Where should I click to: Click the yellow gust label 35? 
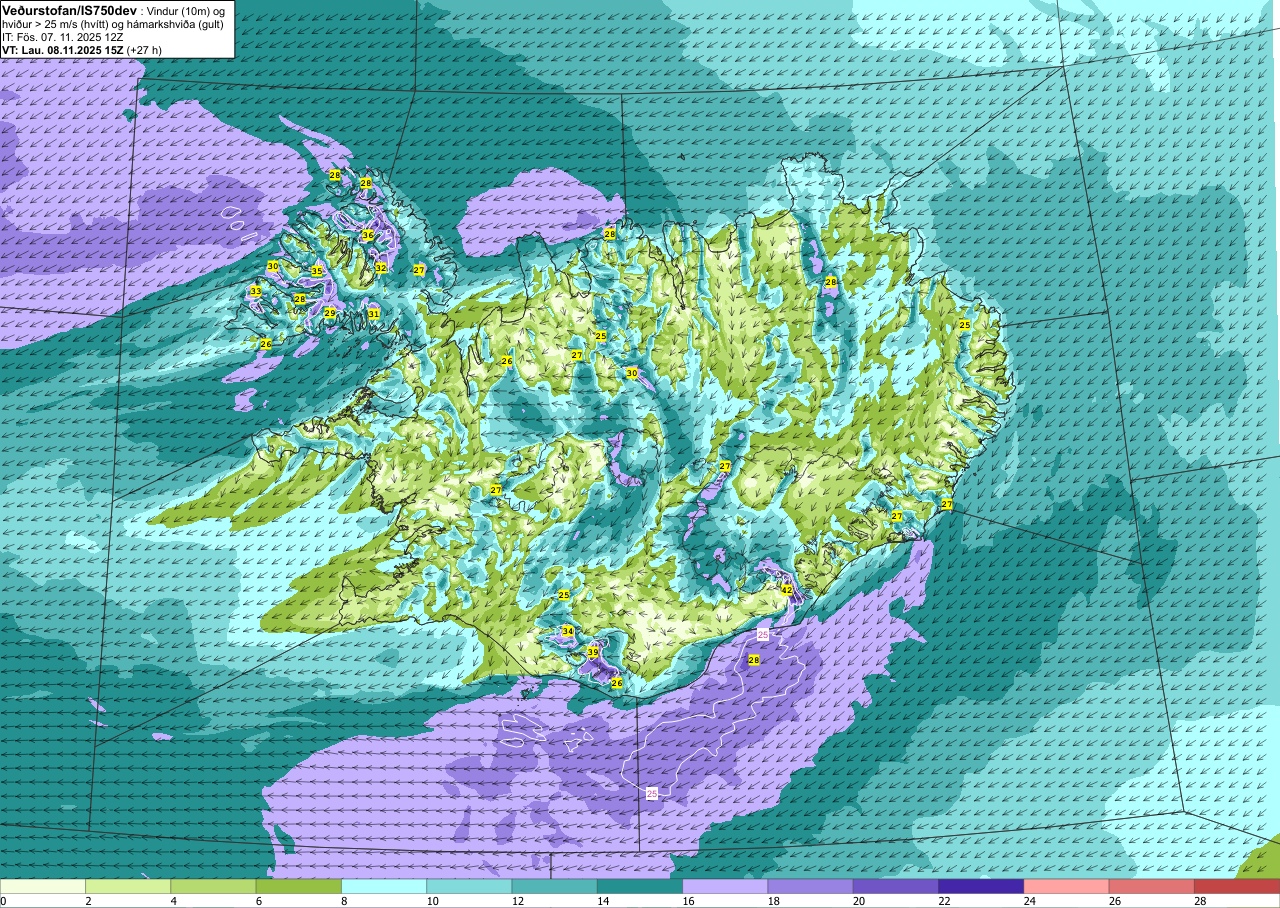[317, 271]
